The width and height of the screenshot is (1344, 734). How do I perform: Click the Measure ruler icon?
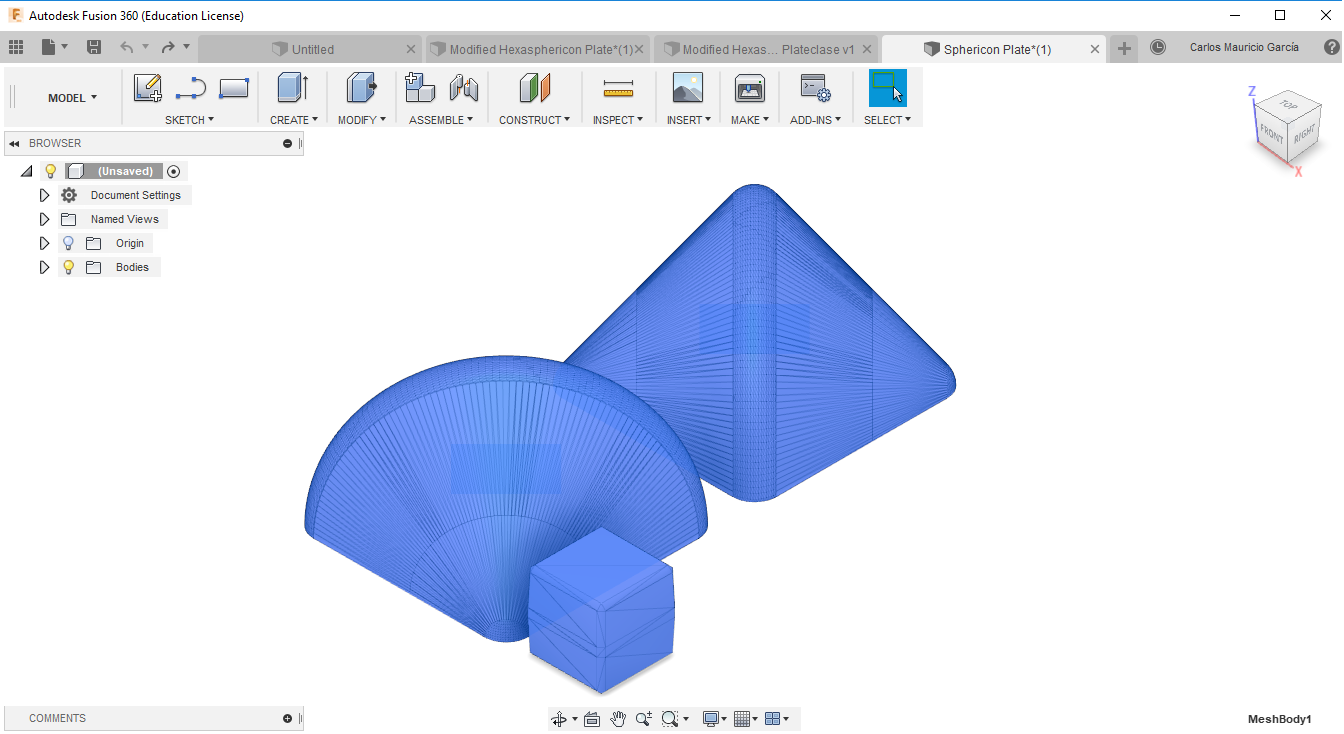[619, 89]
